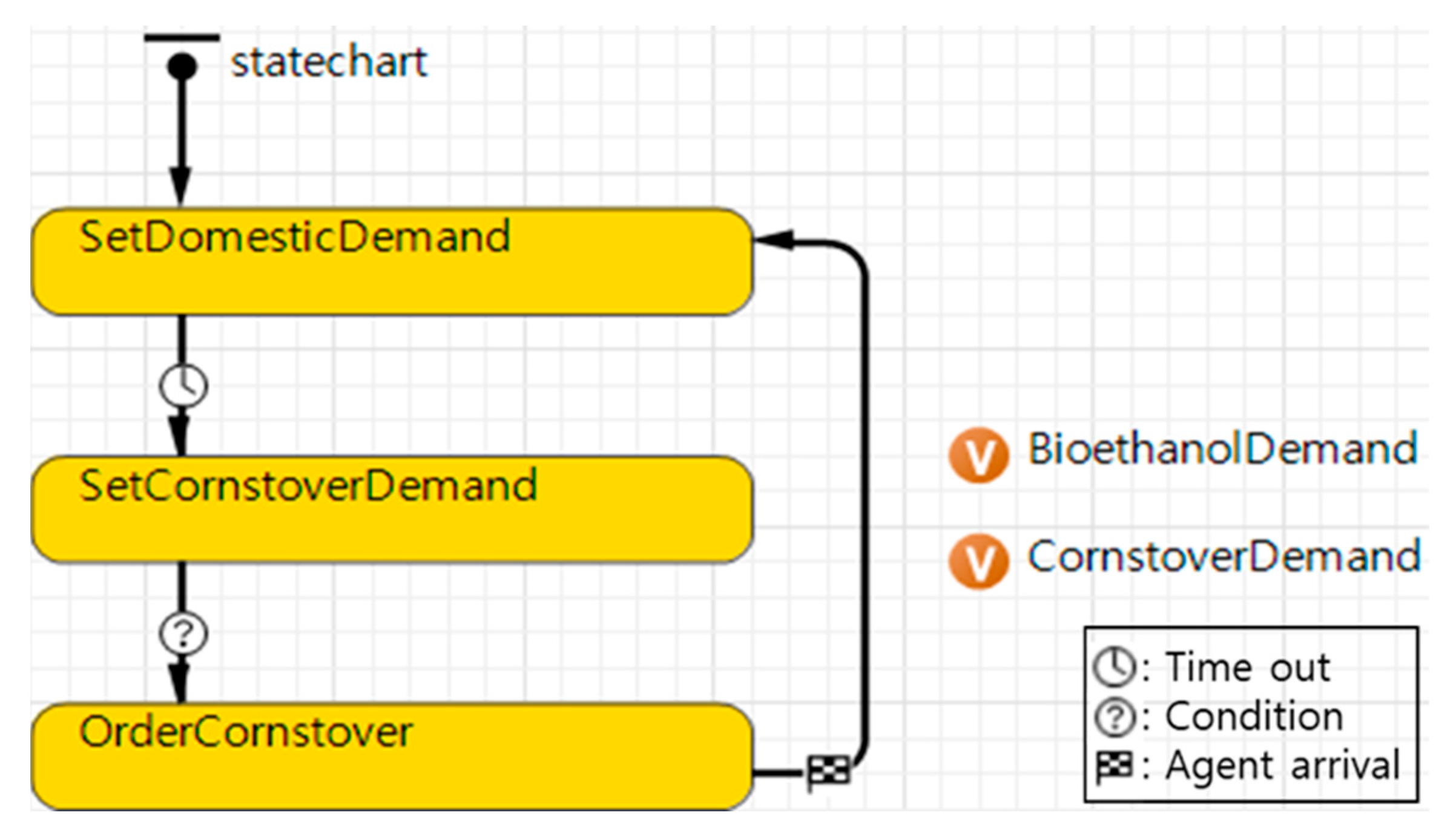
Task: Click the checkered flag icon beside OrderCornstover
Action: [829, 772]
